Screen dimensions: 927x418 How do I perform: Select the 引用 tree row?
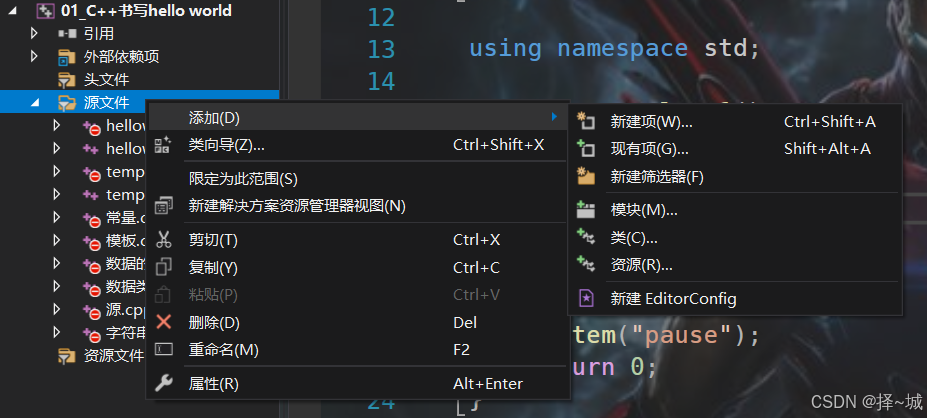pos(140,34)
